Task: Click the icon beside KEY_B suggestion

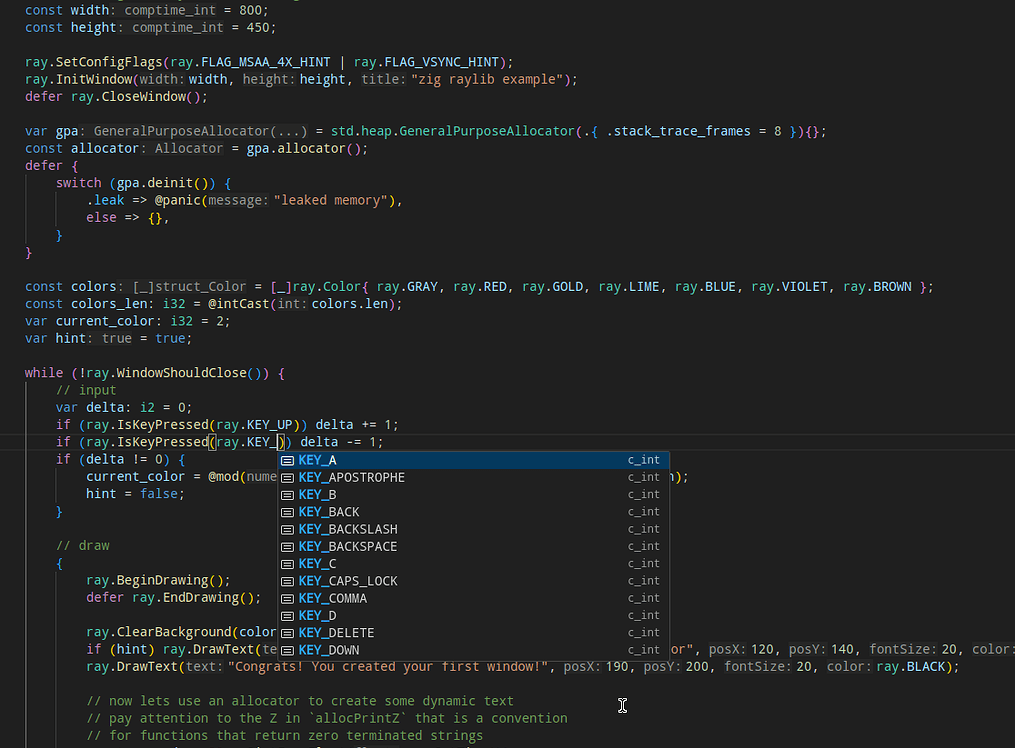Action: point(288,494)
